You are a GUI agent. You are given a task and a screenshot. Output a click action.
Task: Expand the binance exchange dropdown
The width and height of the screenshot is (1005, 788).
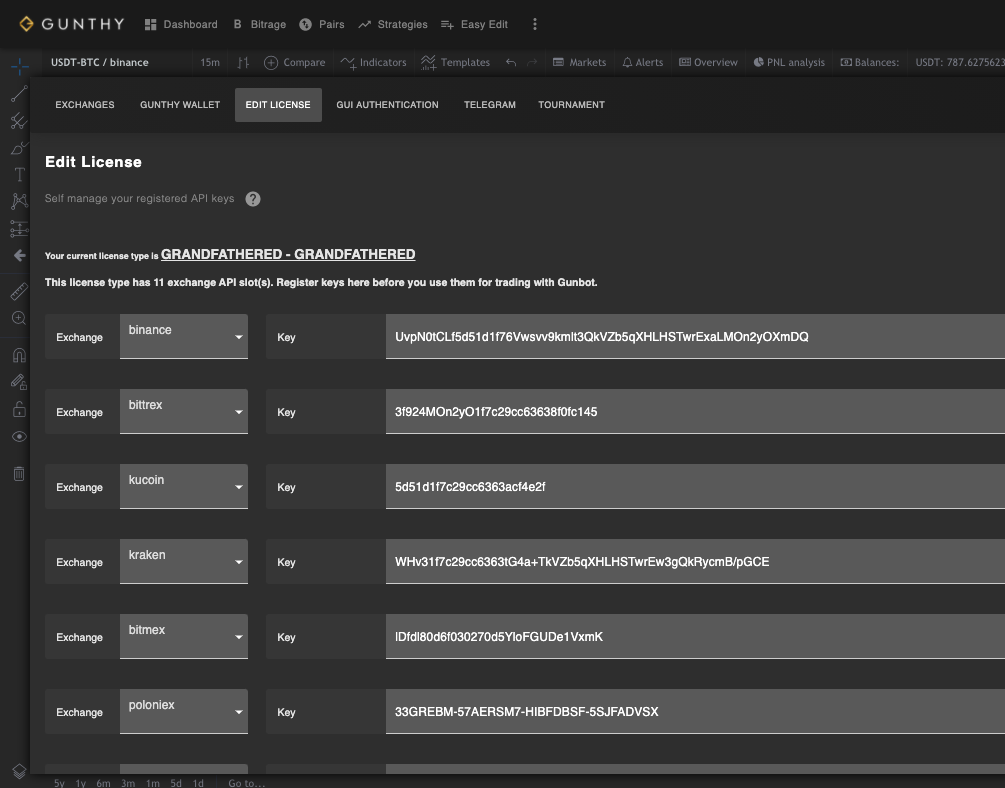184,337
